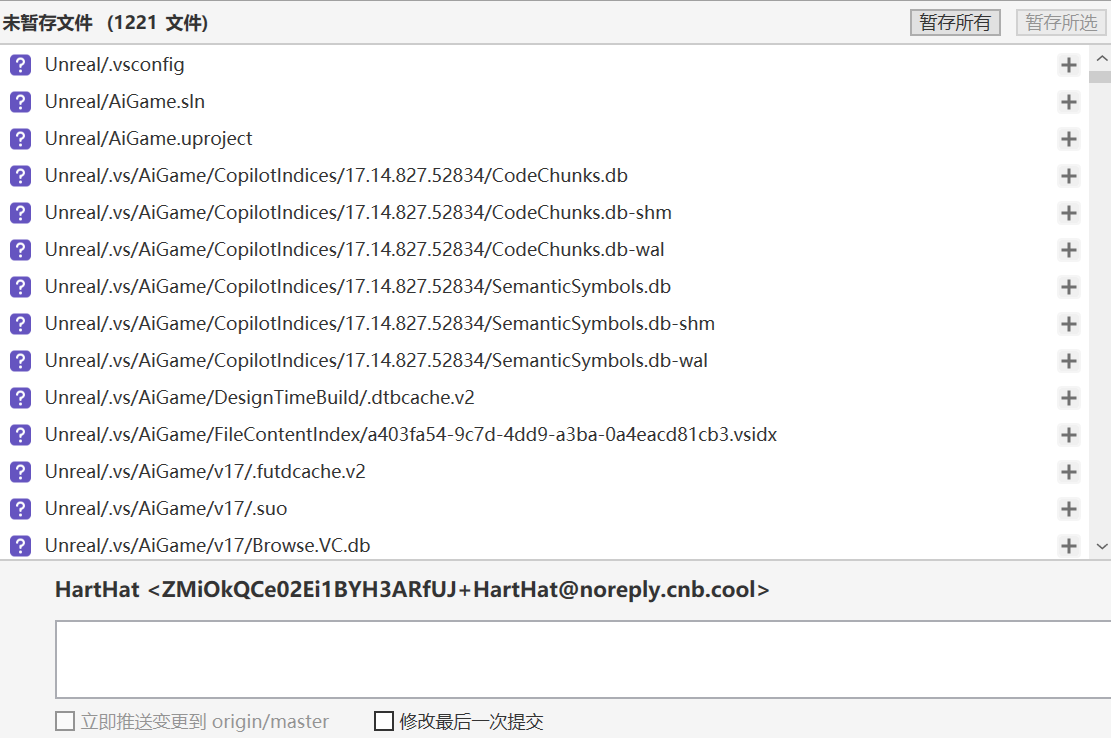Toggle 立即推送变更到 origin/master checkbox
1111x738 pixels.
(x=65, y=721)
